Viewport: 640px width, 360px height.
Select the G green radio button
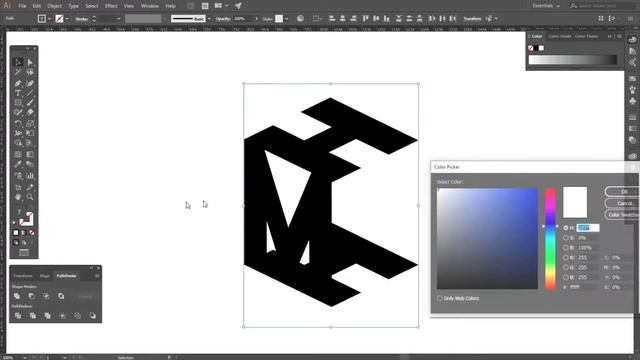click(566, 267)
